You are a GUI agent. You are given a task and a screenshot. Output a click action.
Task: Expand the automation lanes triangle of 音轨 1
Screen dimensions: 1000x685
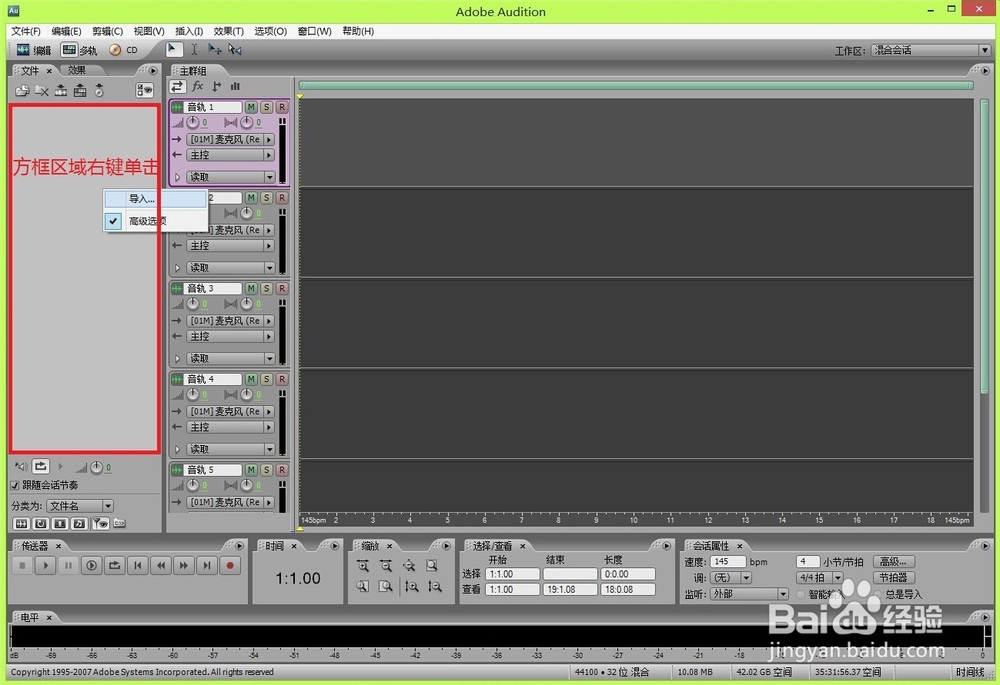point(178,177)
